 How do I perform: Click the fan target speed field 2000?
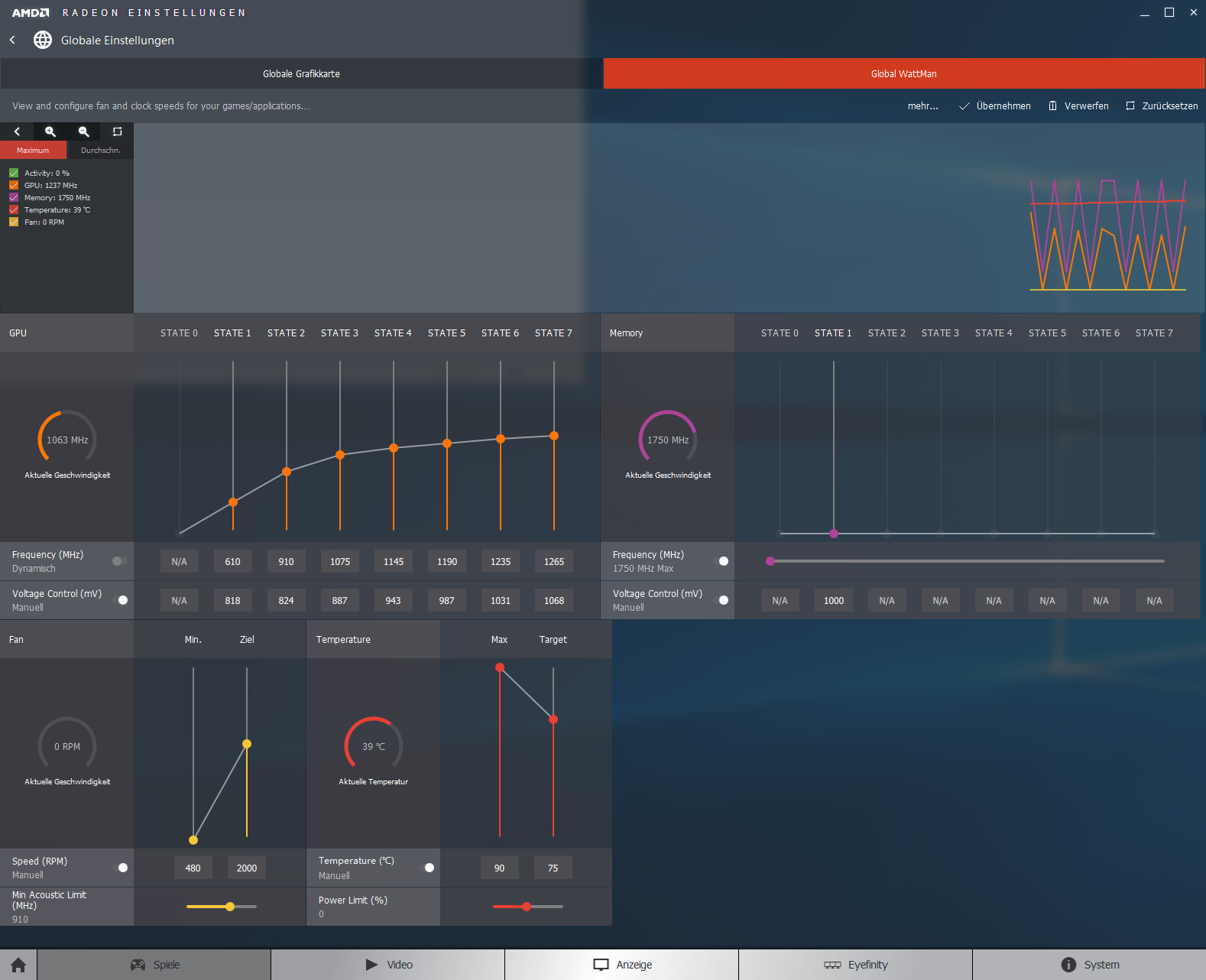(247, 868)
